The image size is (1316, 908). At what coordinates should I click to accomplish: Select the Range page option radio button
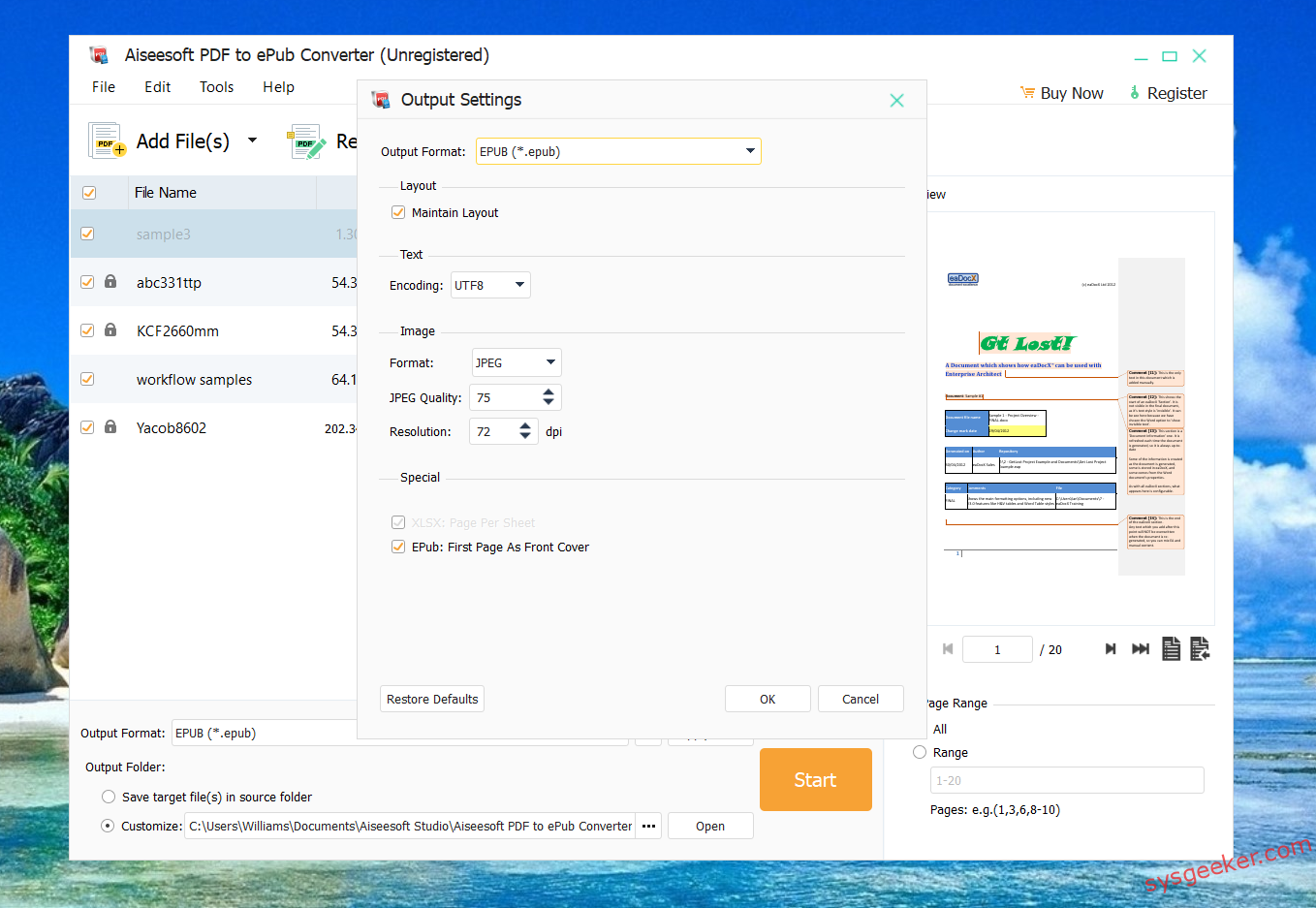click(920, 752)
